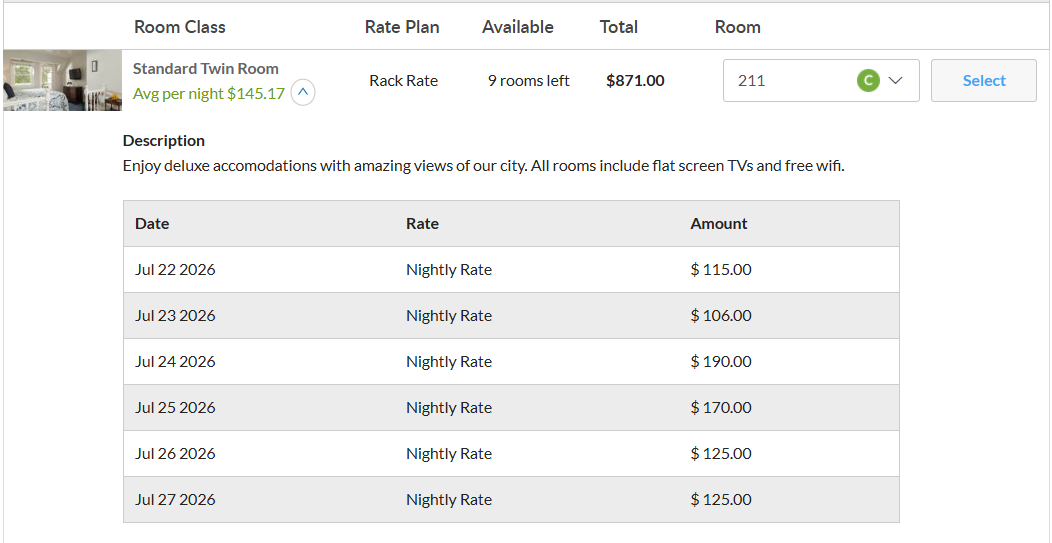Collapse the Standard Twin Room rate details
Viewport: 1052px width, 543px height.
(303, 93)
